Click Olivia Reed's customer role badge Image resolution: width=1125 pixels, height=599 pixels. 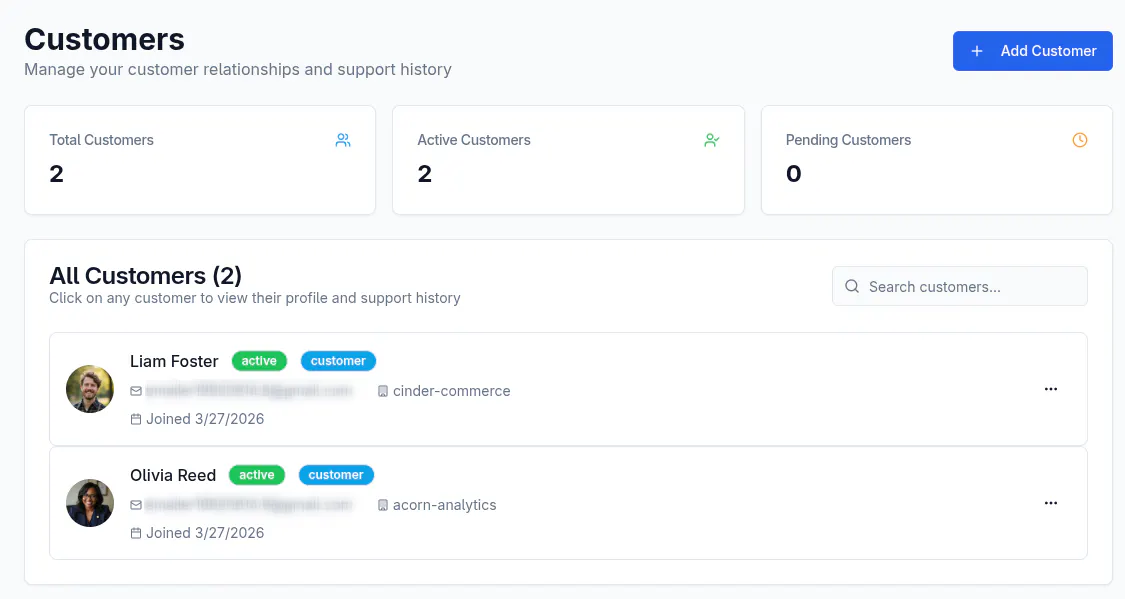coord(336,475)
